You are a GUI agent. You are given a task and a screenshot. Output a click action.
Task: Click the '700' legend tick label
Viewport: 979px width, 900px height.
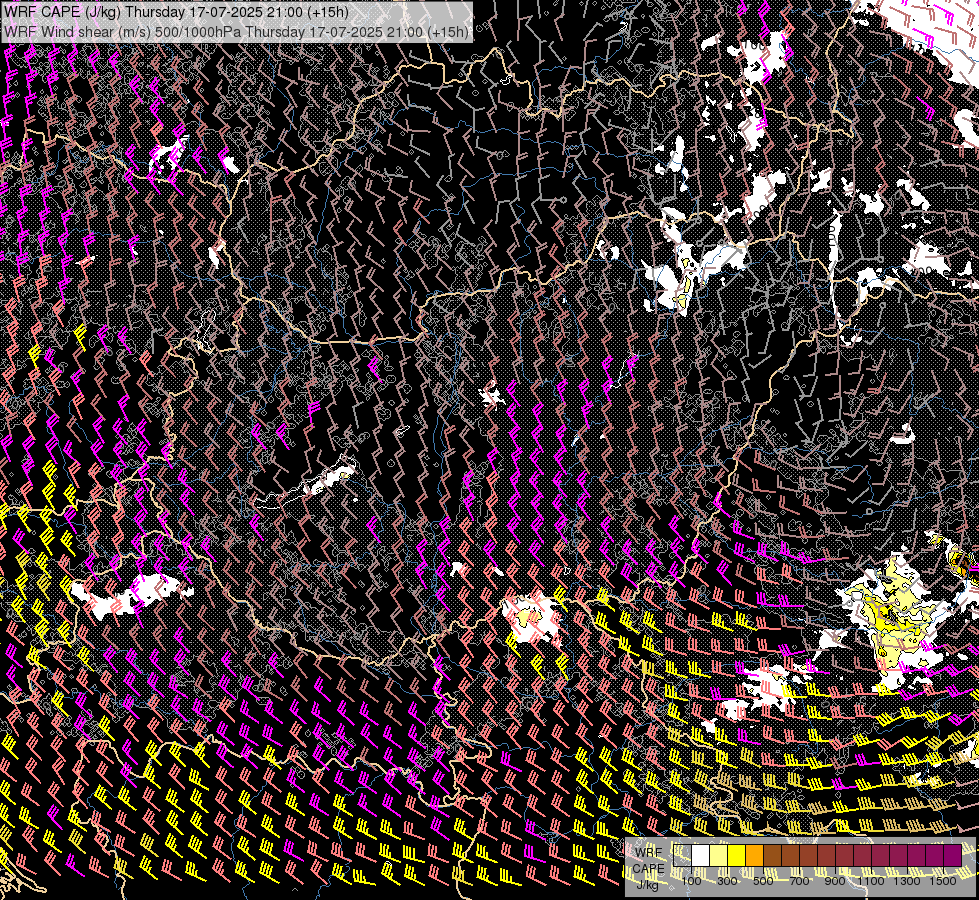799,881
